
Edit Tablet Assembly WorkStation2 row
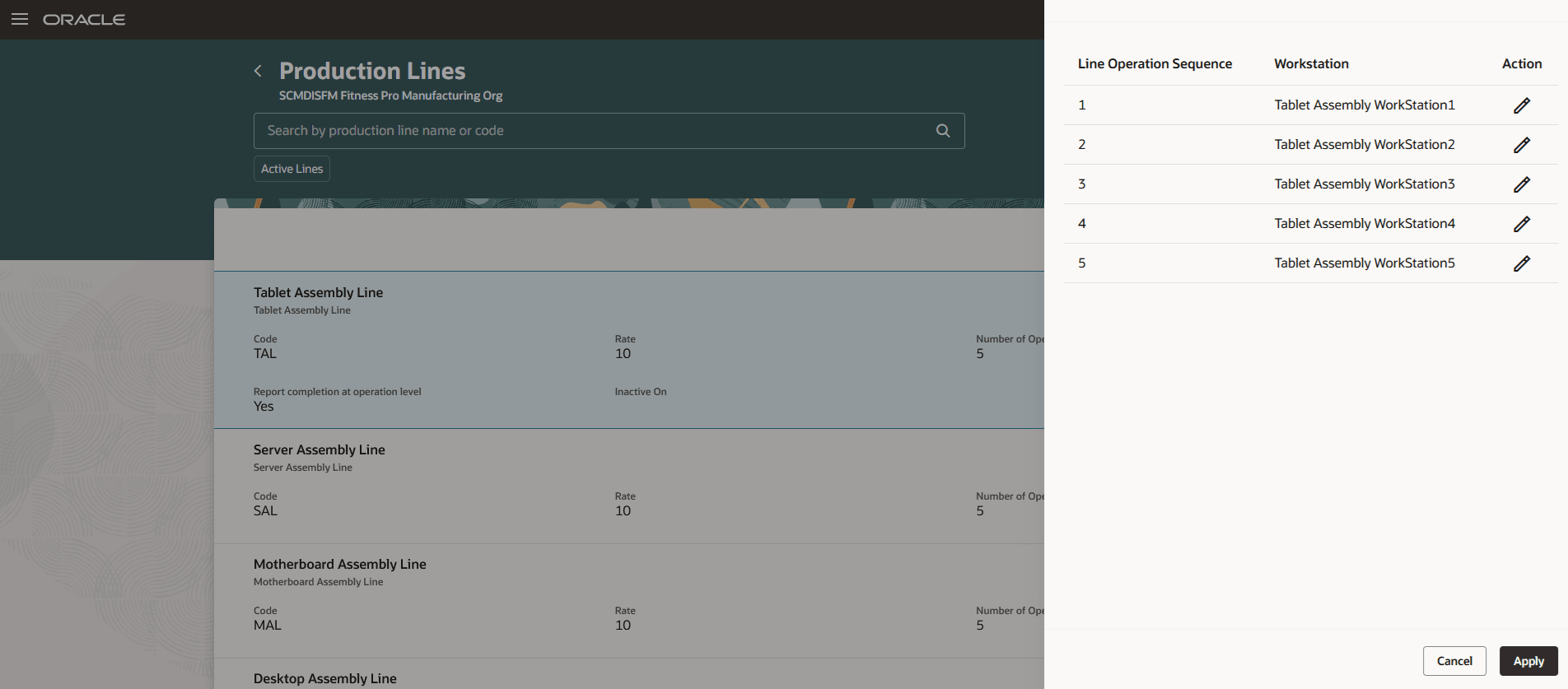[1522, 145]
